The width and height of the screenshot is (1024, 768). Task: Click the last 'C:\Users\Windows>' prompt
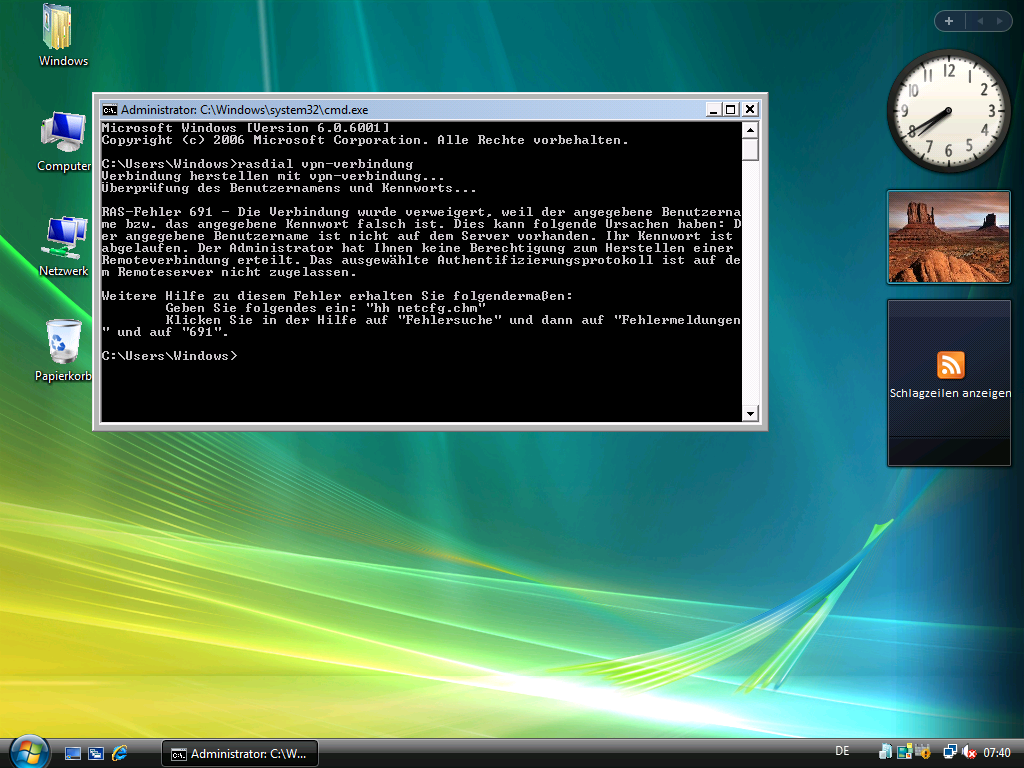tap(169, 356)
